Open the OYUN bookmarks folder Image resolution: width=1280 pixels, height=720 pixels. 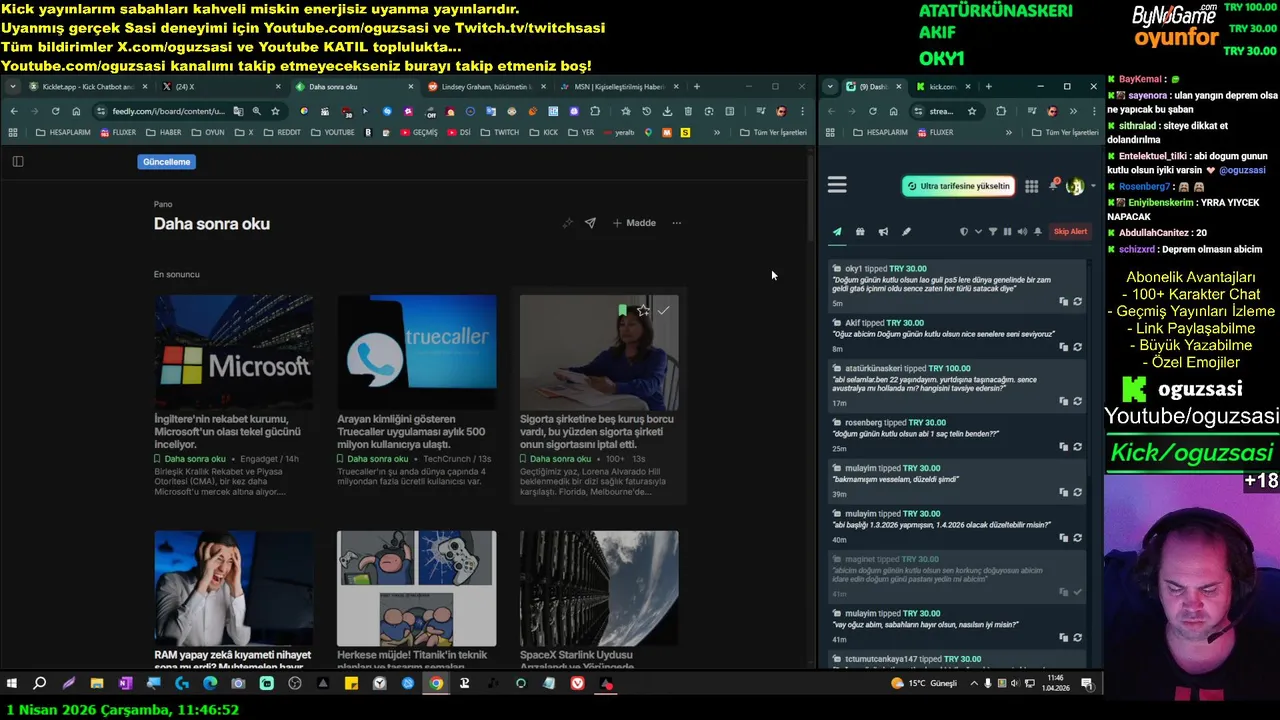point(207,132)
